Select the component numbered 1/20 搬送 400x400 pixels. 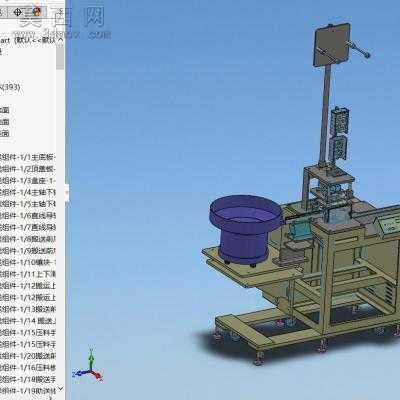tap(28, 356)
